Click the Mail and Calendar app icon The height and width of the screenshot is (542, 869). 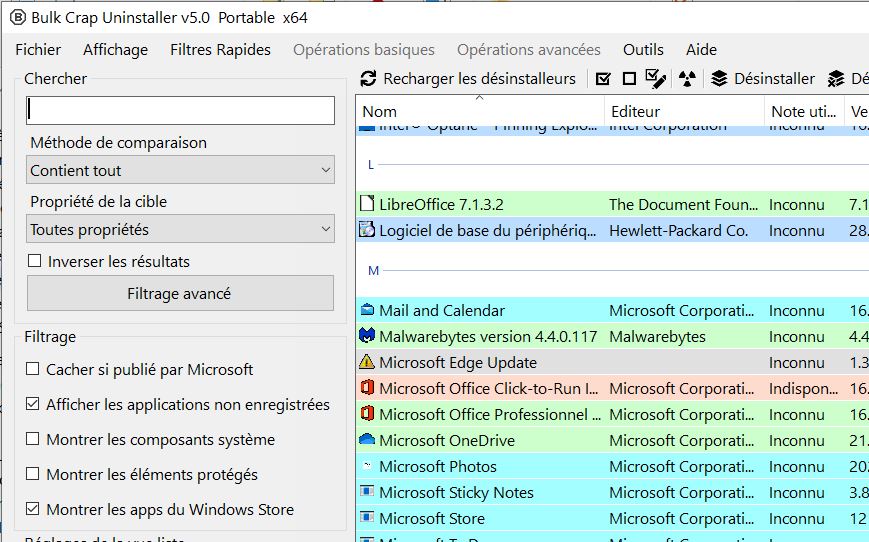coord(367,310)
